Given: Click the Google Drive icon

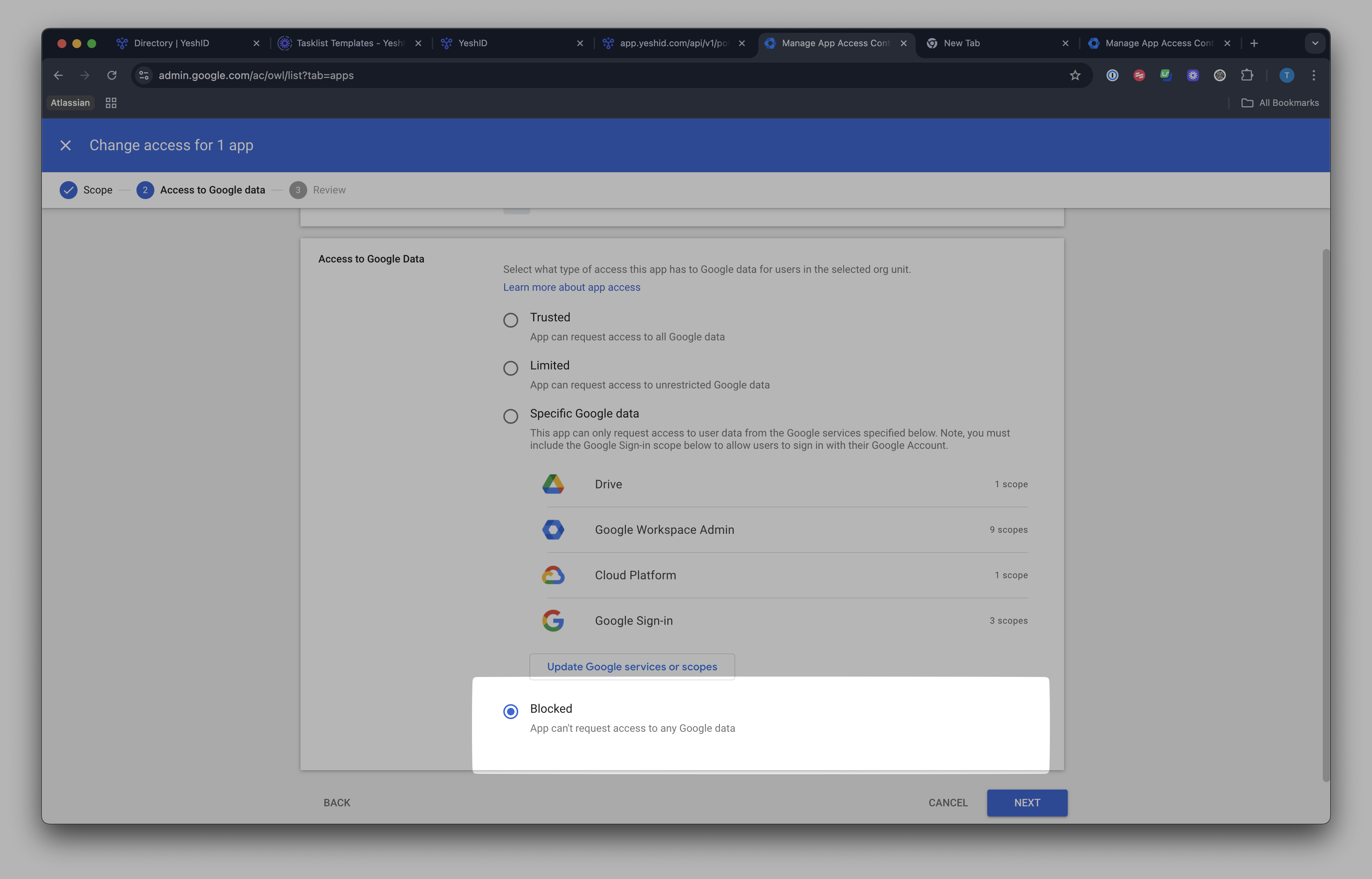Looking at the screenshot, I should tap(553, 484).
